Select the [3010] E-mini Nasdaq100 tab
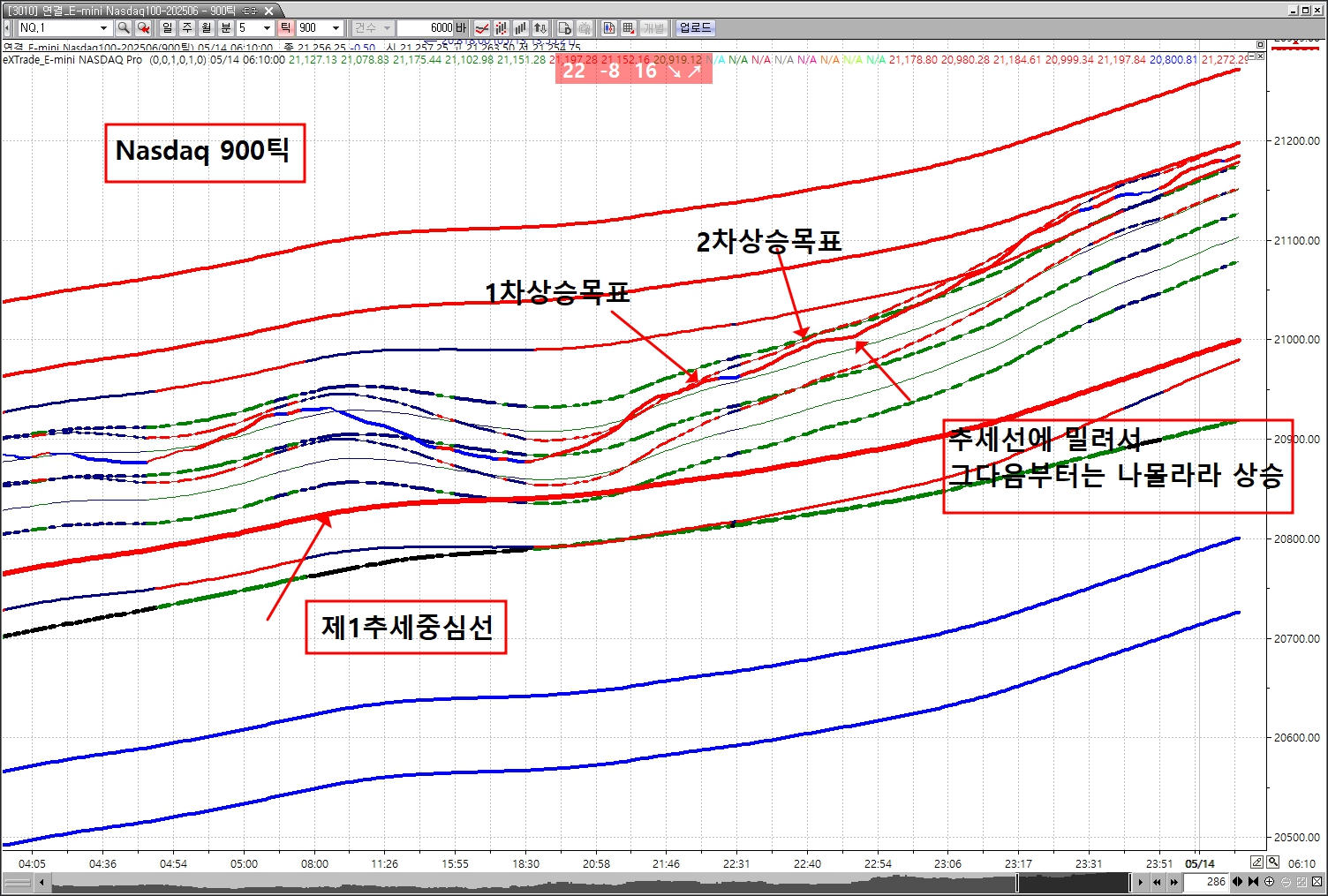The width and height of the screenshot is (1328, 896). [x=132, y=11]
